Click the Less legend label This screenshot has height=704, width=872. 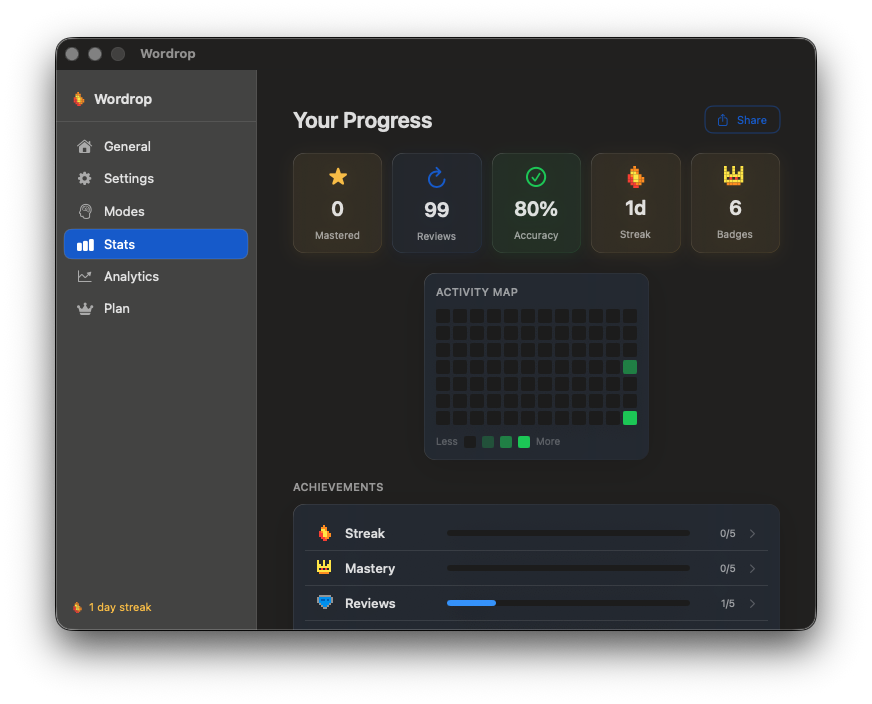(x=447, y=442)
